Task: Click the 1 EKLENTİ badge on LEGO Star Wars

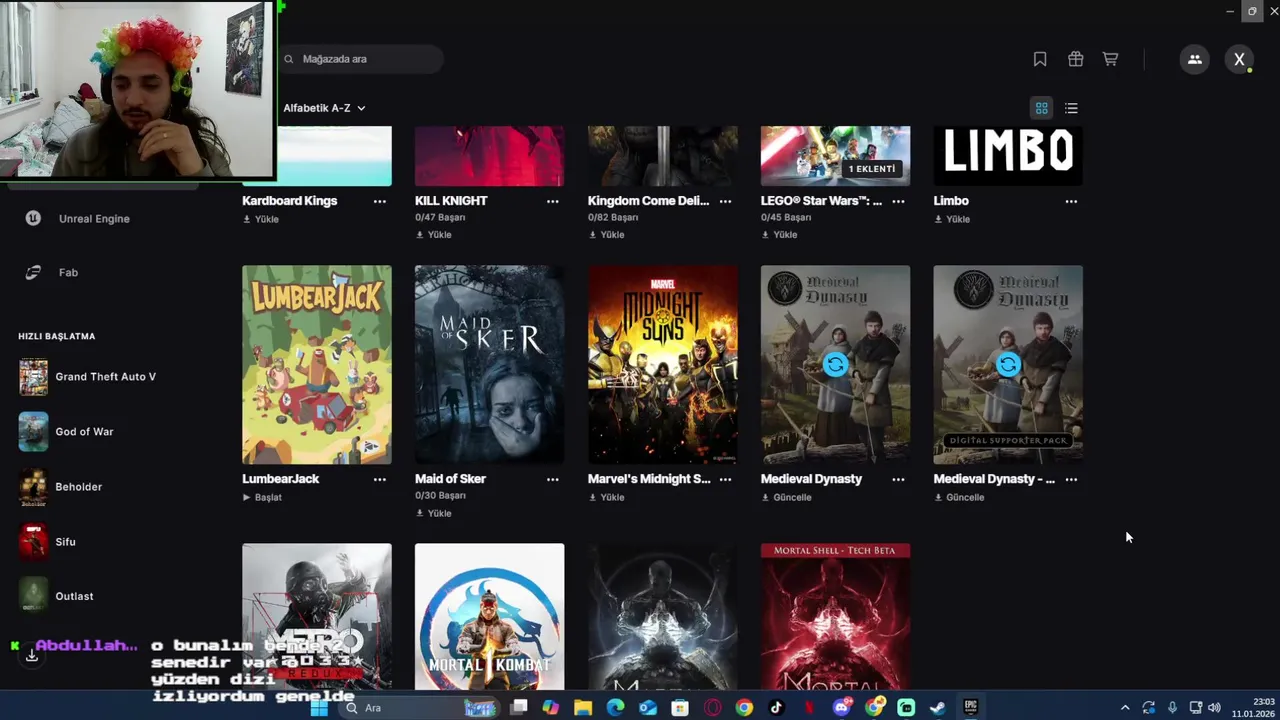Action: click(x=872, y=169)
